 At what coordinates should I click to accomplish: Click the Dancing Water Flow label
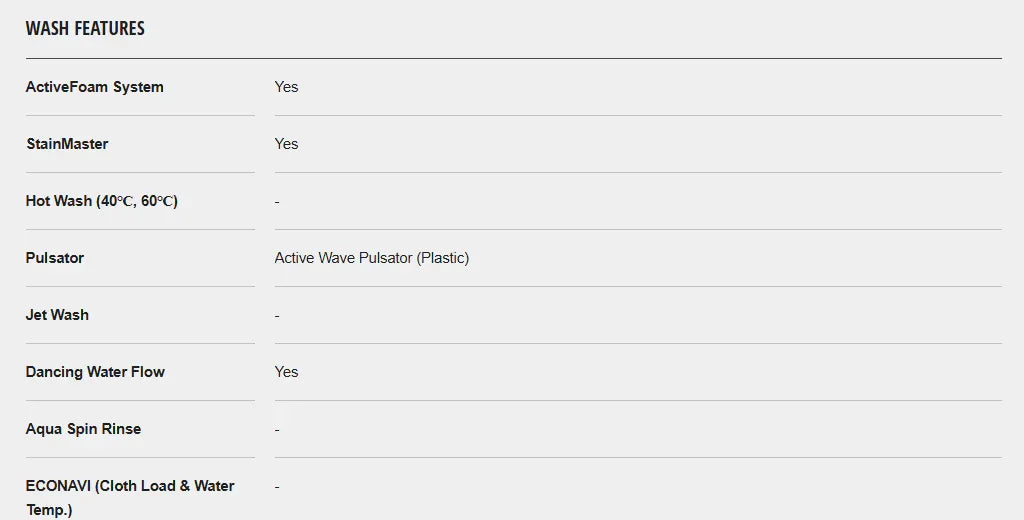95,372
